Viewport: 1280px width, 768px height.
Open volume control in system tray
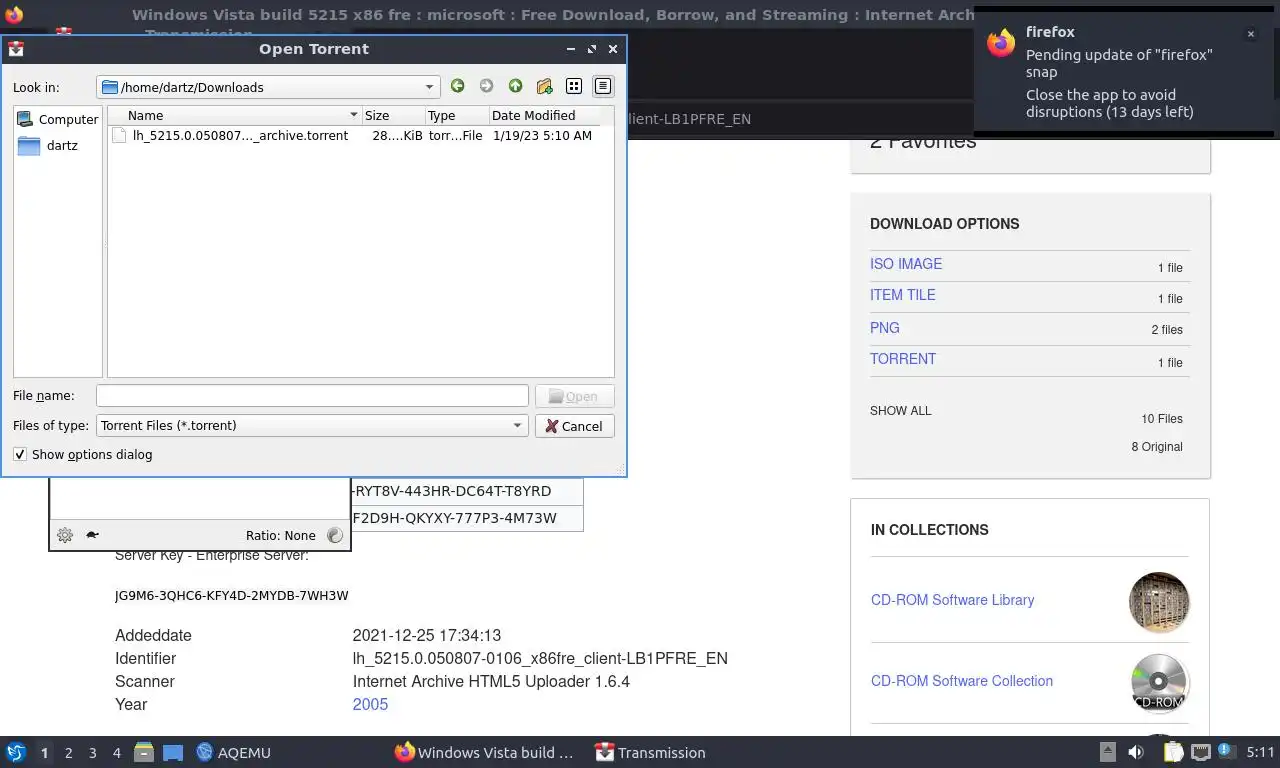click(x=1136, y=752)
